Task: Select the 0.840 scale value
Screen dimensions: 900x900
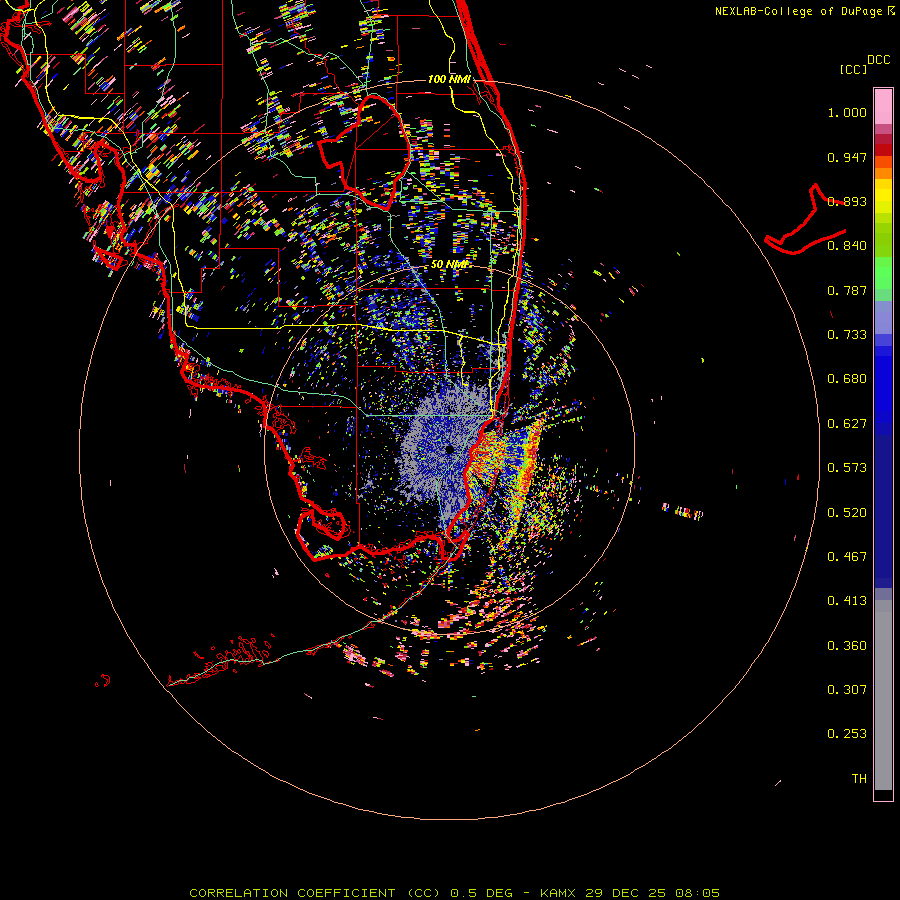Action: [x=847, y=246]
